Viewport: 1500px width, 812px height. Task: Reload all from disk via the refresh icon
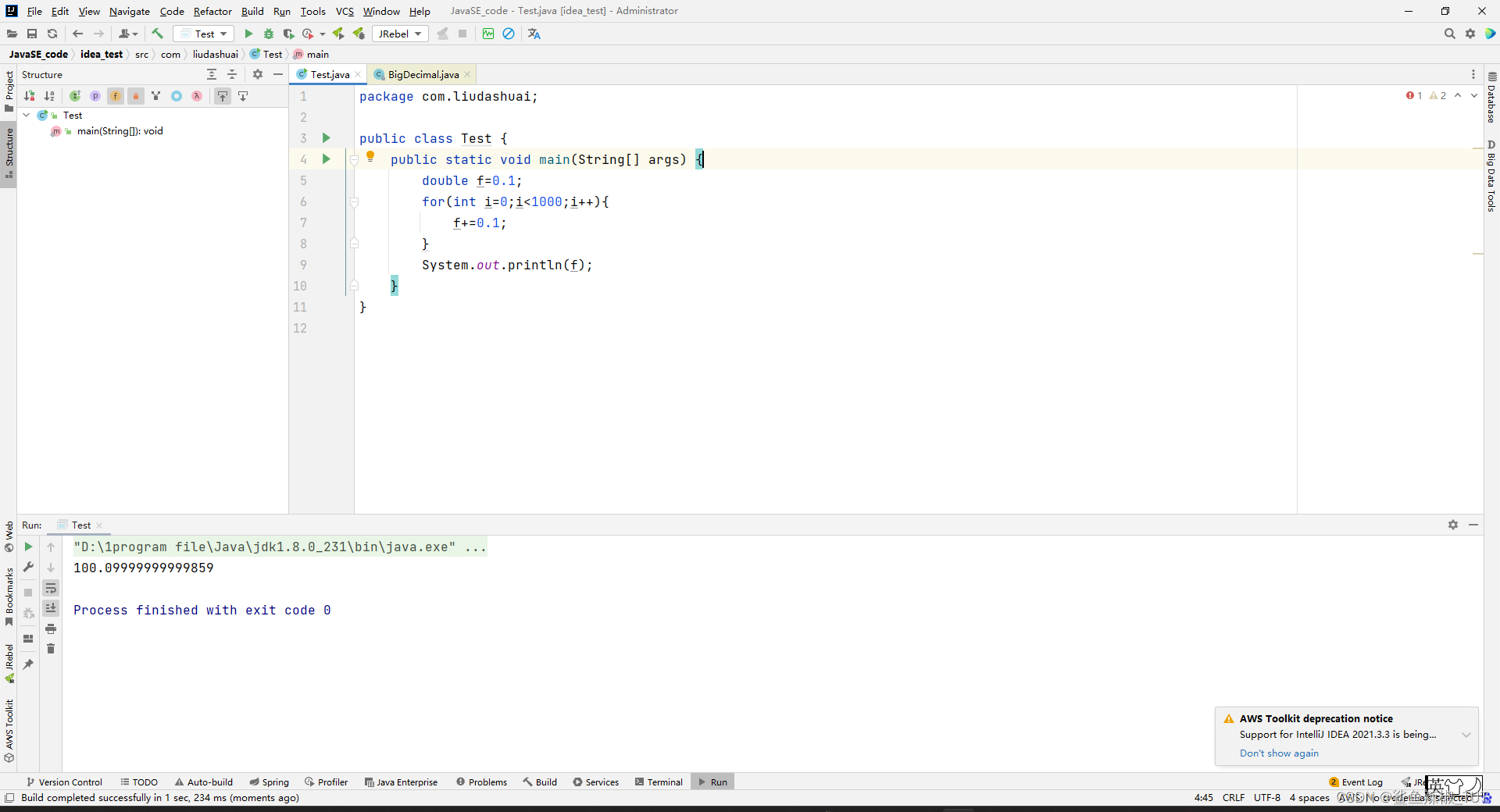(52, 34)
